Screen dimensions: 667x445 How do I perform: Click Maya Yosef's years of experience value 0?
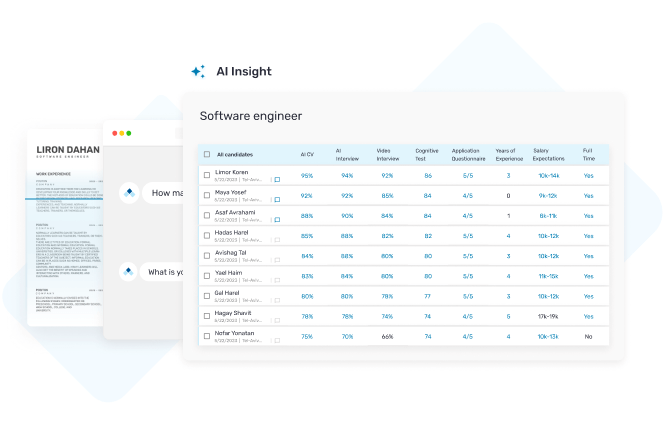[508, 196]
